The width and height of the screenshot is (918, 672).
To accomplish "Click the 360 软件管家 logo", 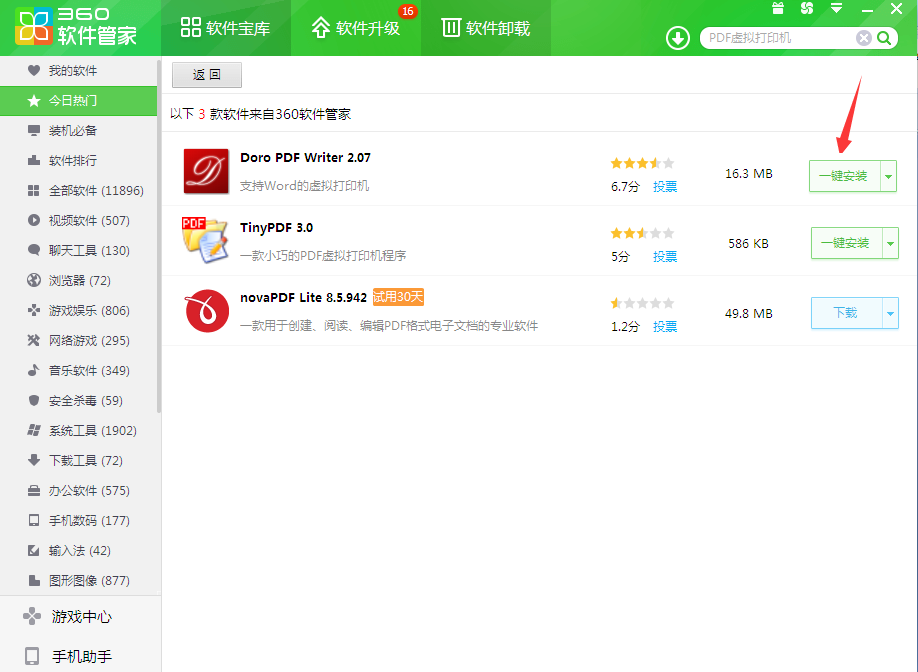I will (76, 27).
